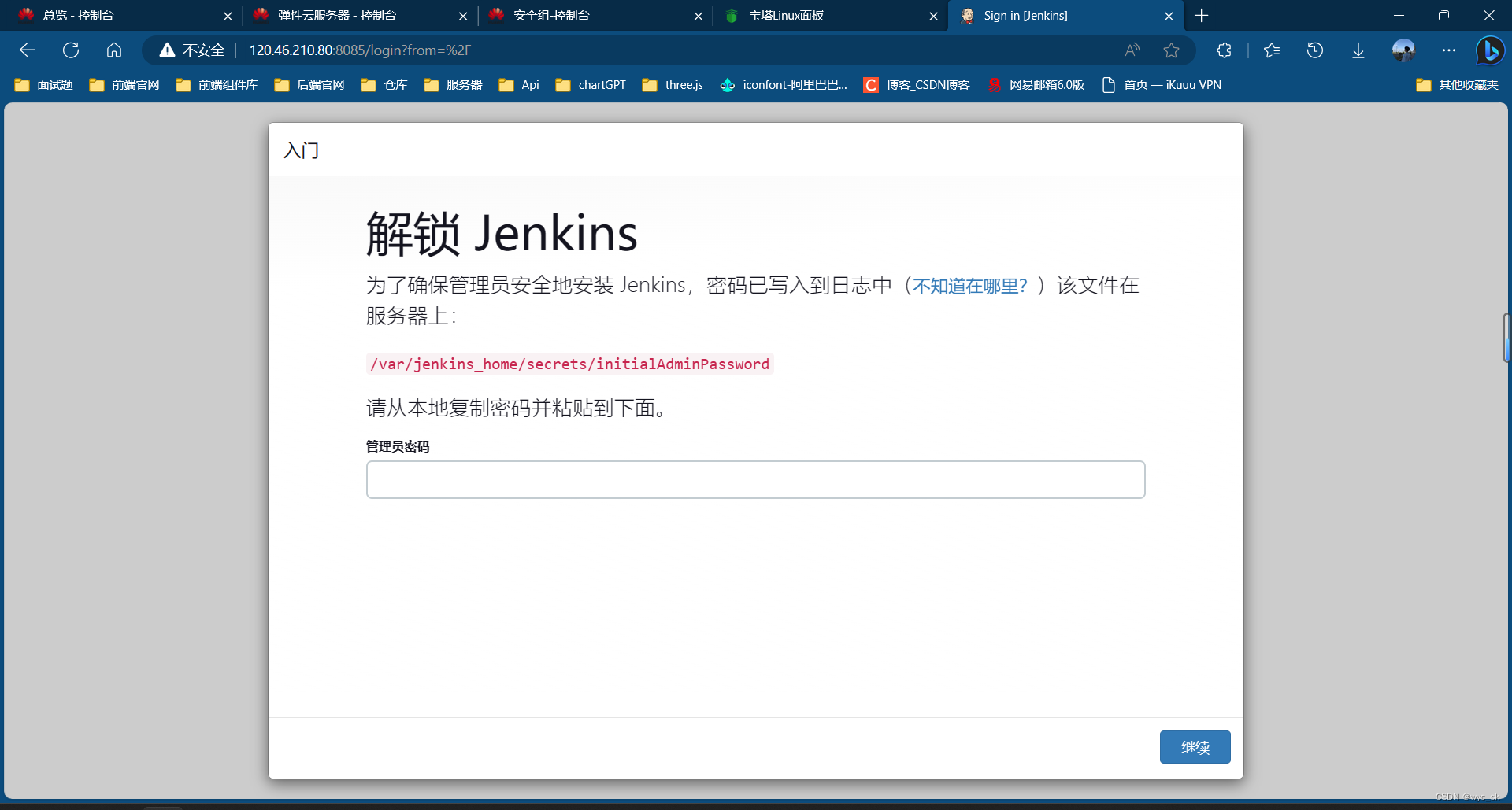Viewport: 1512px width, 810px height.
Task: Click the address bar URL
Action: click(360, 50)
